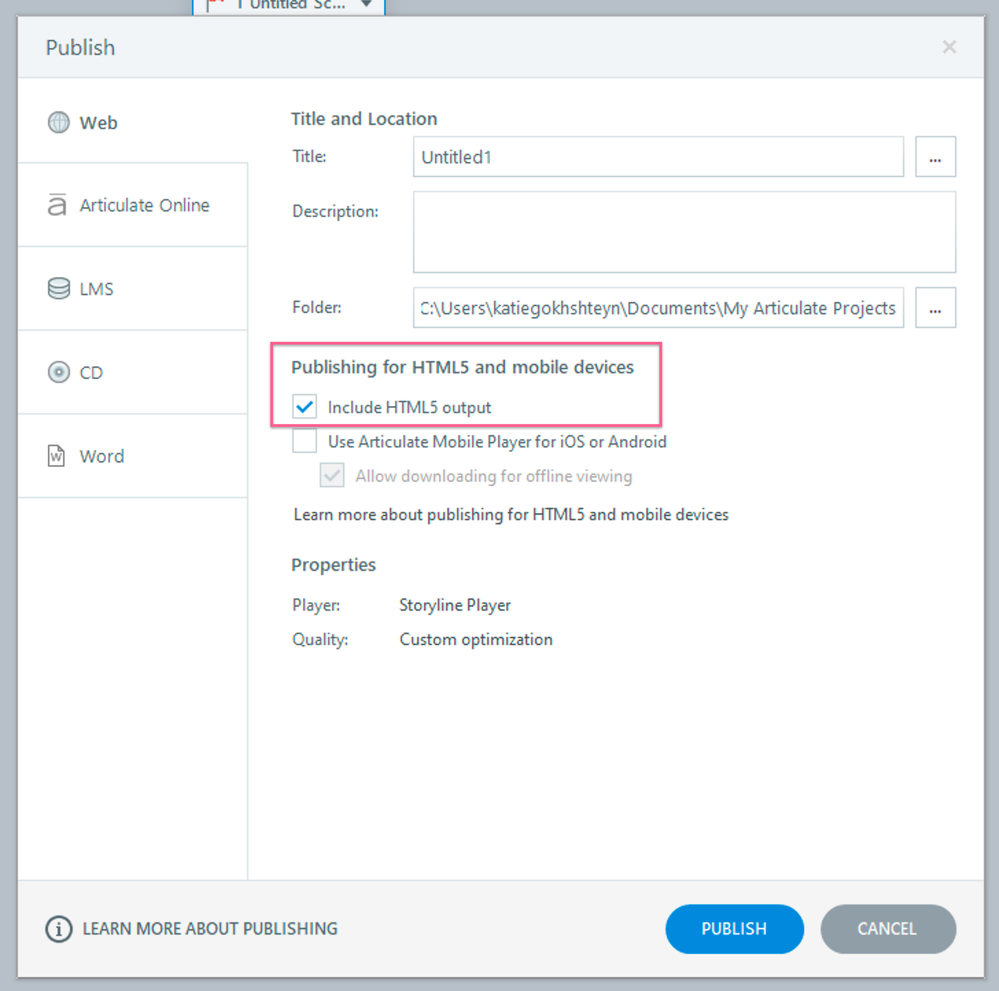Browse Folder location via ellipsis button

coord(935,308)
